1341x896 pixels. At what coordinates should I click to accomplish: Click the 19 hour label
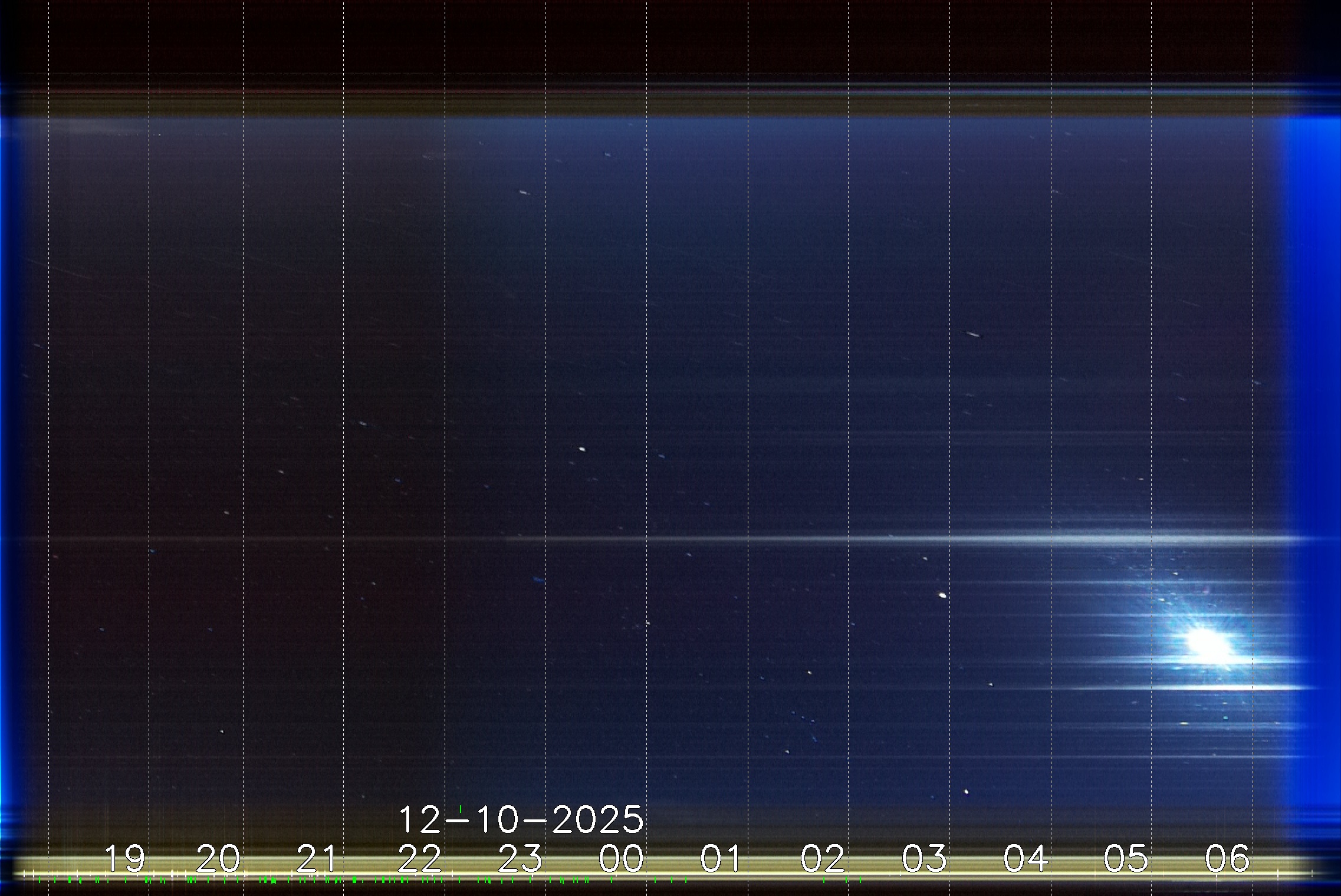pyautogui.click(x=124, y=858)
